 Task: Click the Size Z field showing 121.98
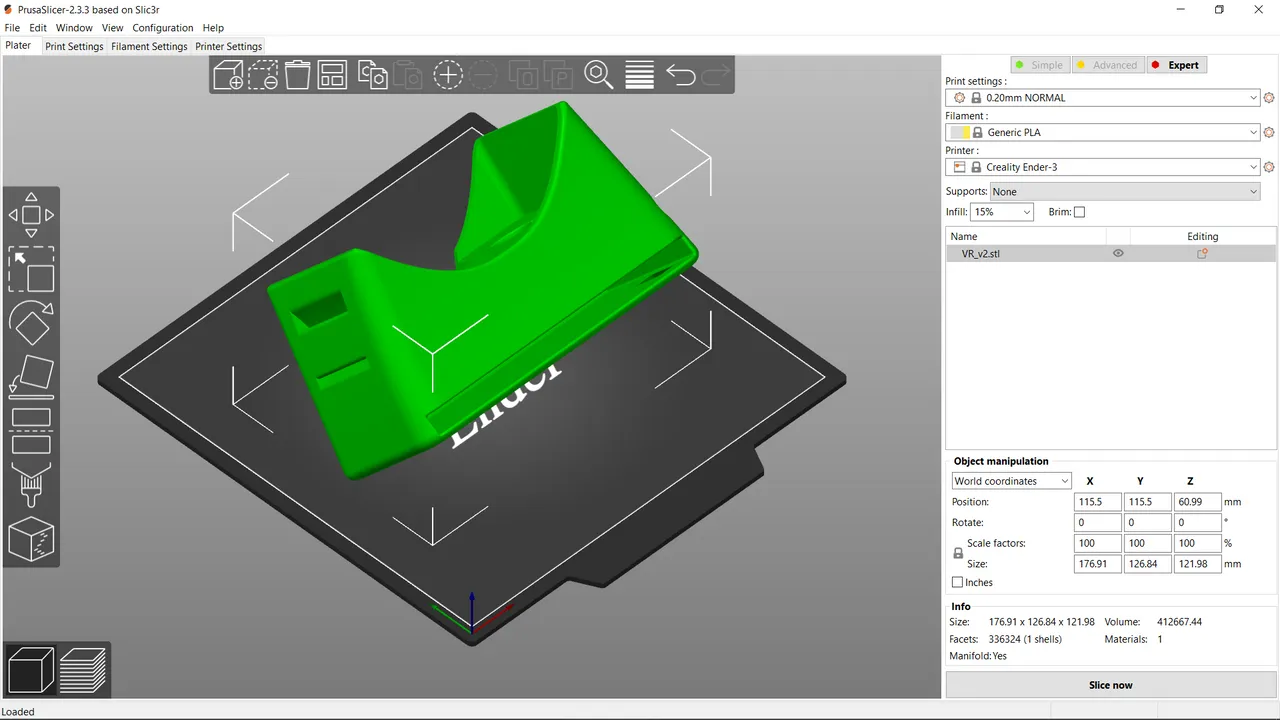(x=1197, y=564)
